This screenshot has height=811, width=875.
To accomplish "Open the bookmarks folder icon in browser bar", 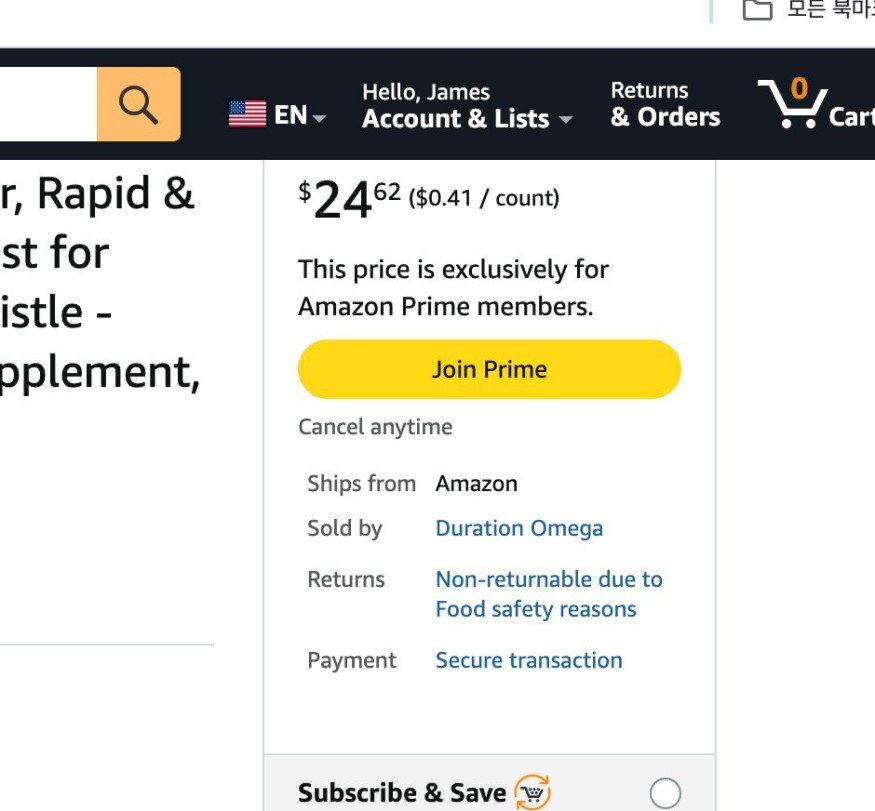I will [757, 9].
